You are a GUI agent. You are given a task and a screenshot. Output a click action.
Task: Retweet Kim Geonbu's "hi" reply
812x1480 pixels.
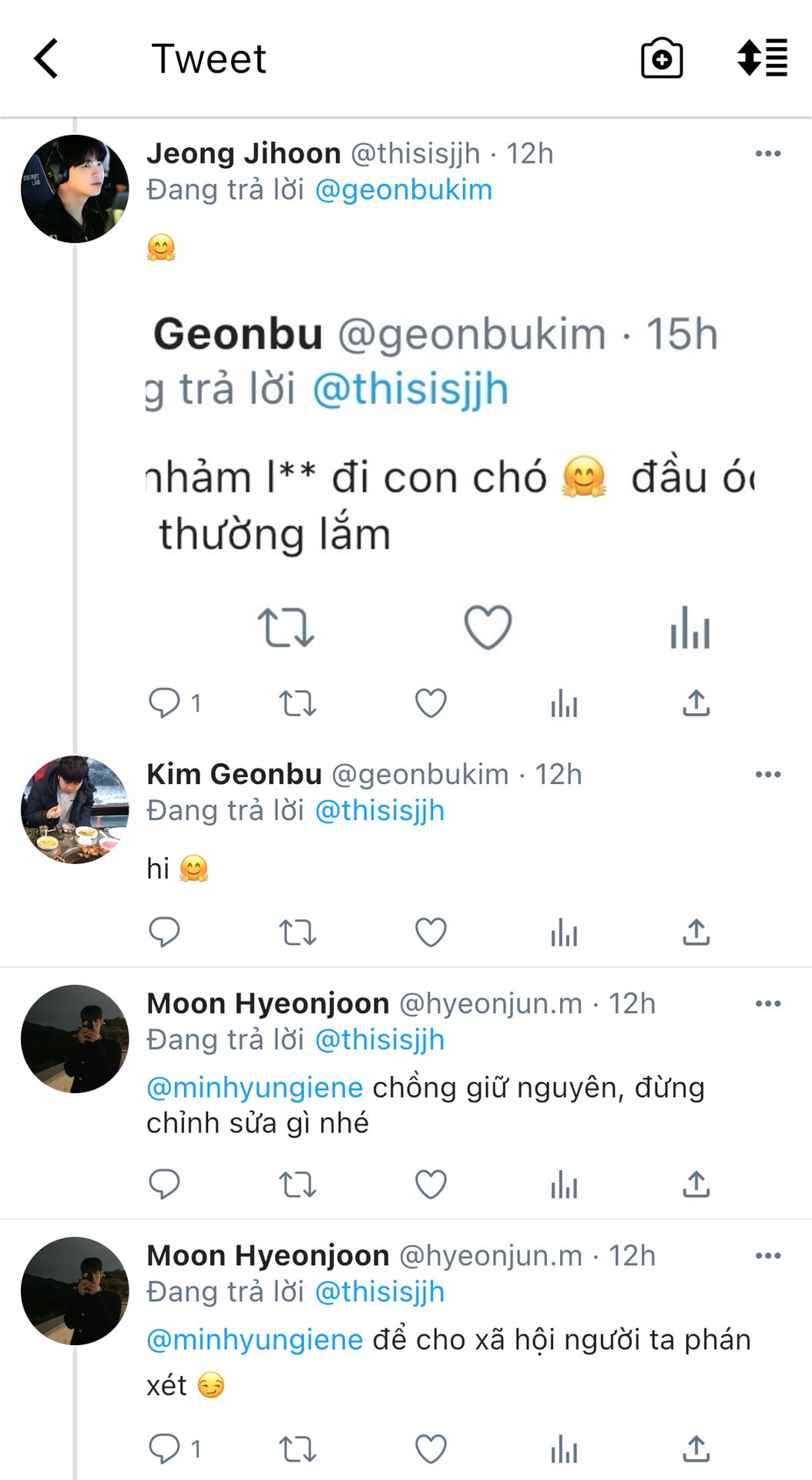tap(297, 933)
